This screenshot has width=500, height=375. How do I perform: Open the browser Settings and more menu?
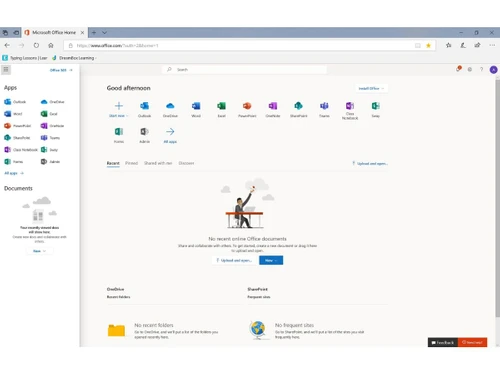[492, 45]
